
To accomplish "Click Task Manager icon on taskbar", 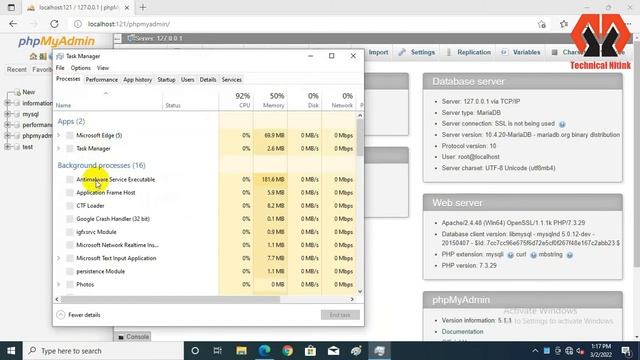I will (380, 351).
